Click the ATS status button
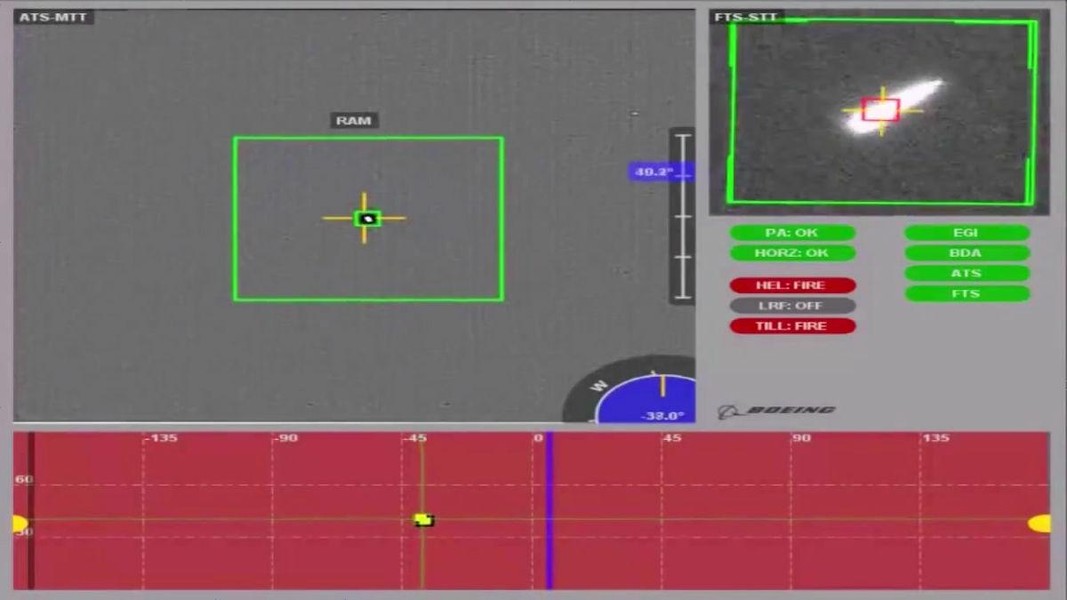This screenshot has width=1067, height=600. pos(966,273)
